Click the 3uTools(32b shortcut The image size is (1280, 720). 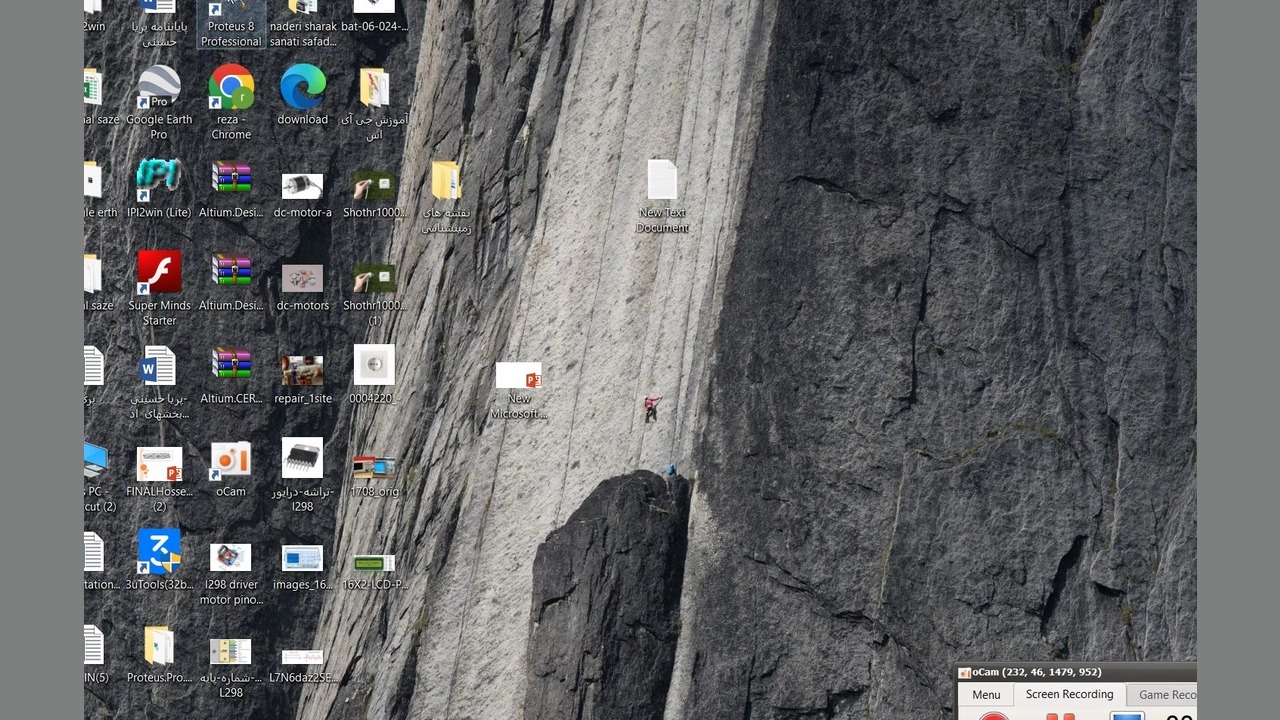pyautogui.click(x=159, y=560)
